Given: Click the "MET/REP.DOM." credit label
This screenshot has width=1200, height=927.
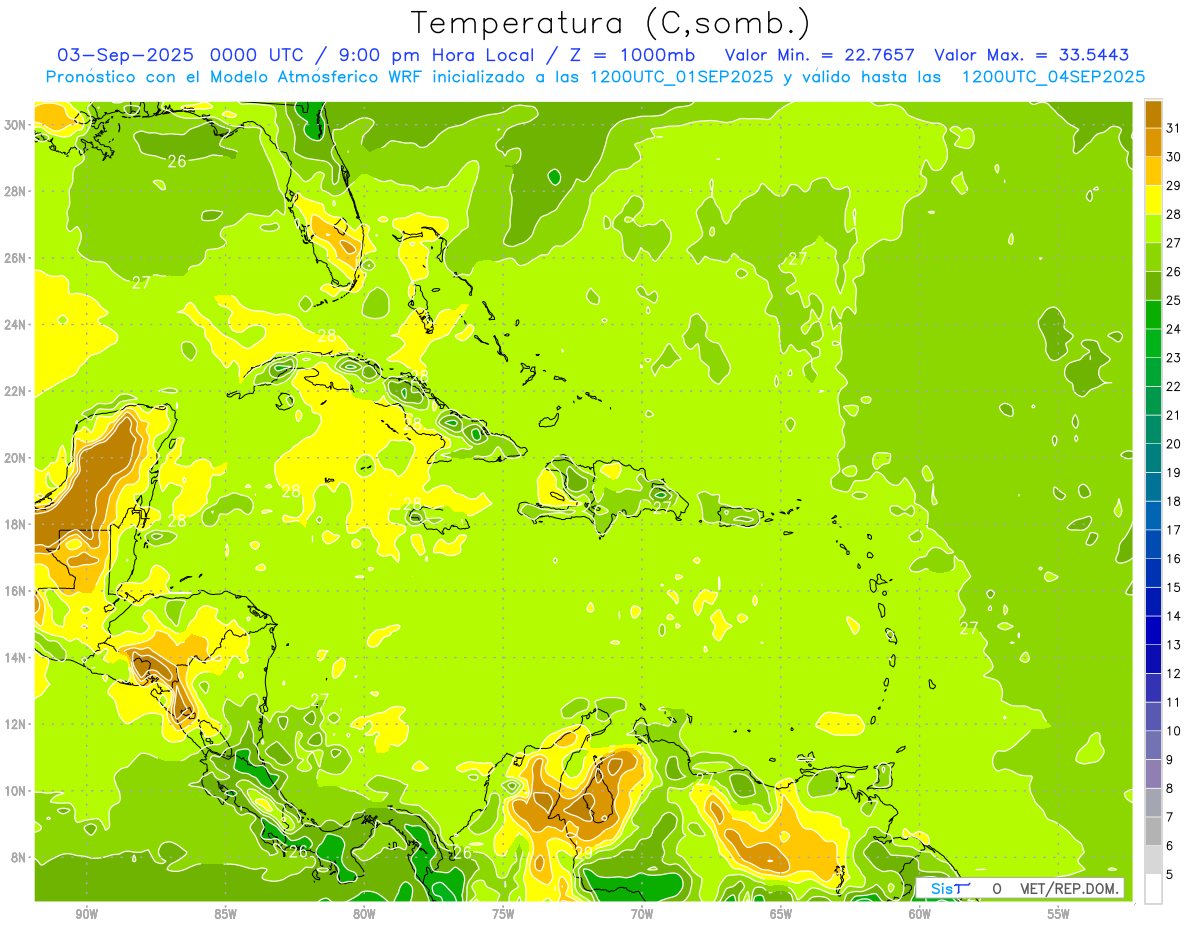Looking at the screenshot, I should coord(1068,888).
